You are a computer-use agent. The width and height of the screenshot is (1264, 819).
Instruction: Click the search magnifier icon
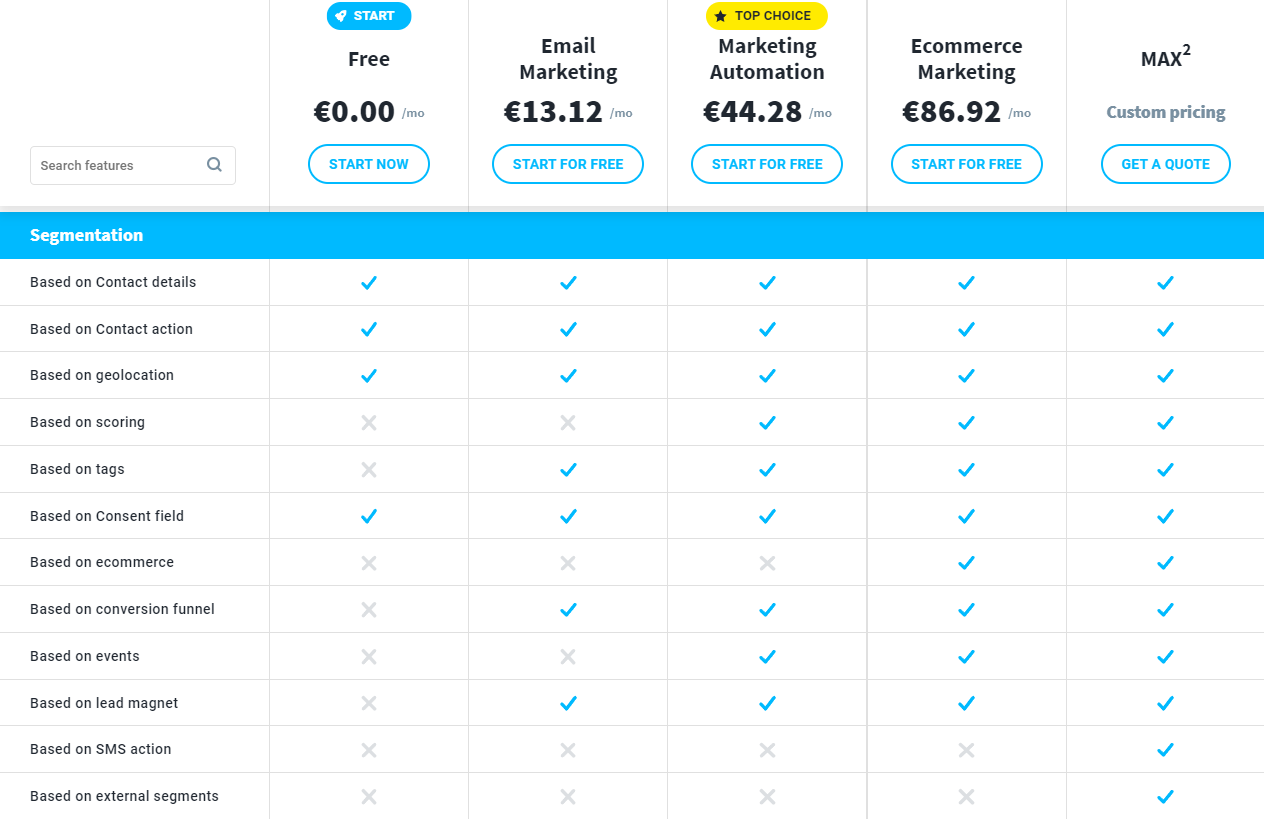pyautogui.click(x=214, y=165)
